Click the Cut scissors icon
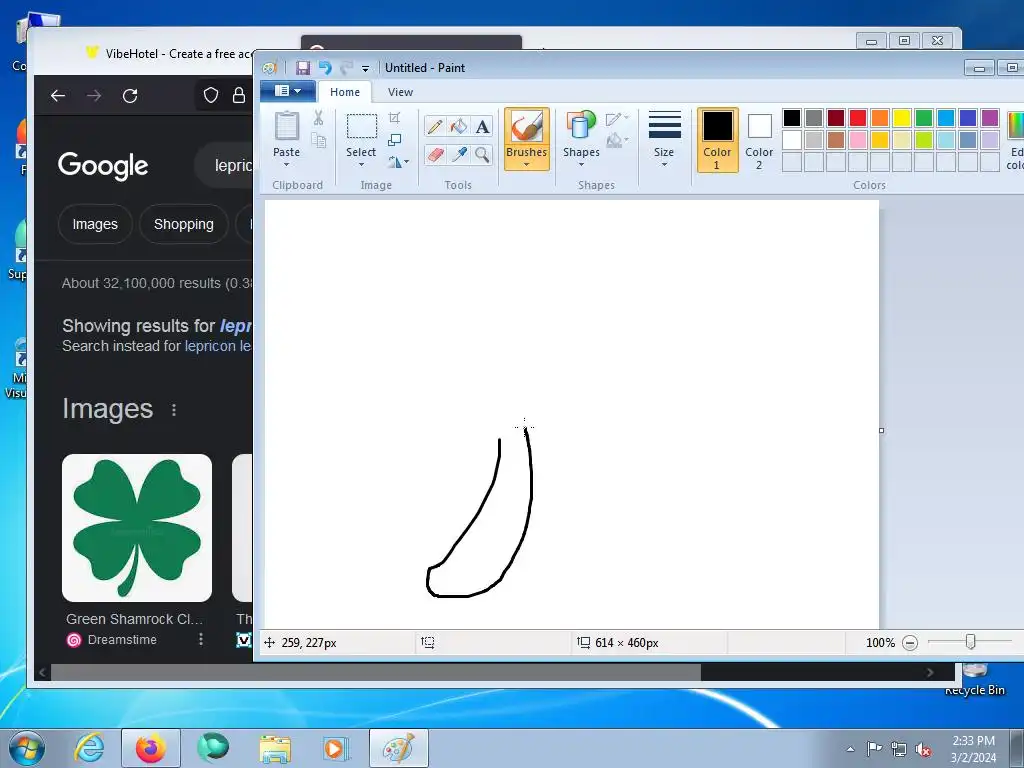 (x=319, y=118)
